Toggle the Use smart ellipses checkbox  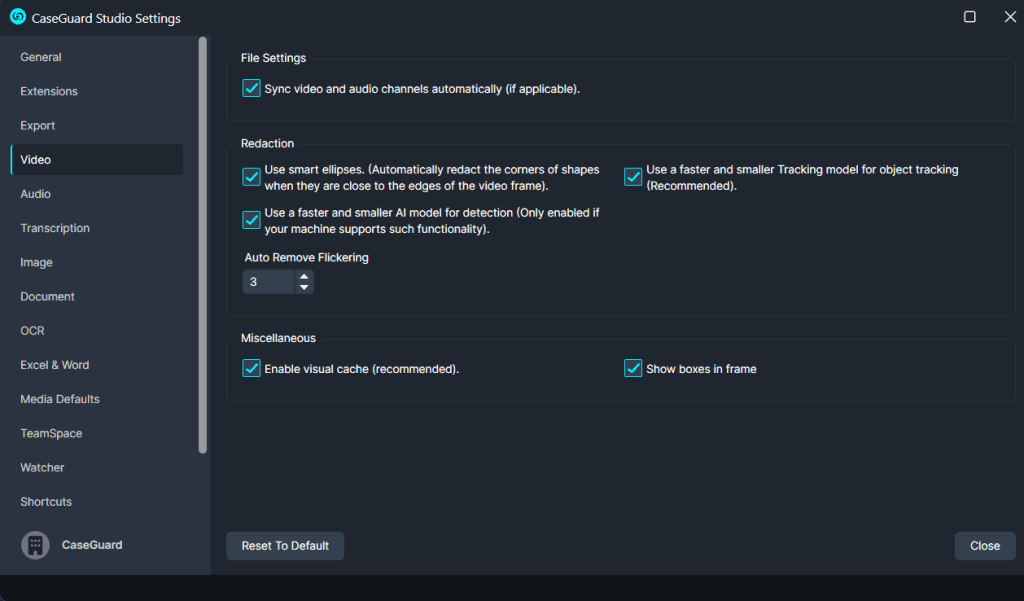click(x=252, y=177)
